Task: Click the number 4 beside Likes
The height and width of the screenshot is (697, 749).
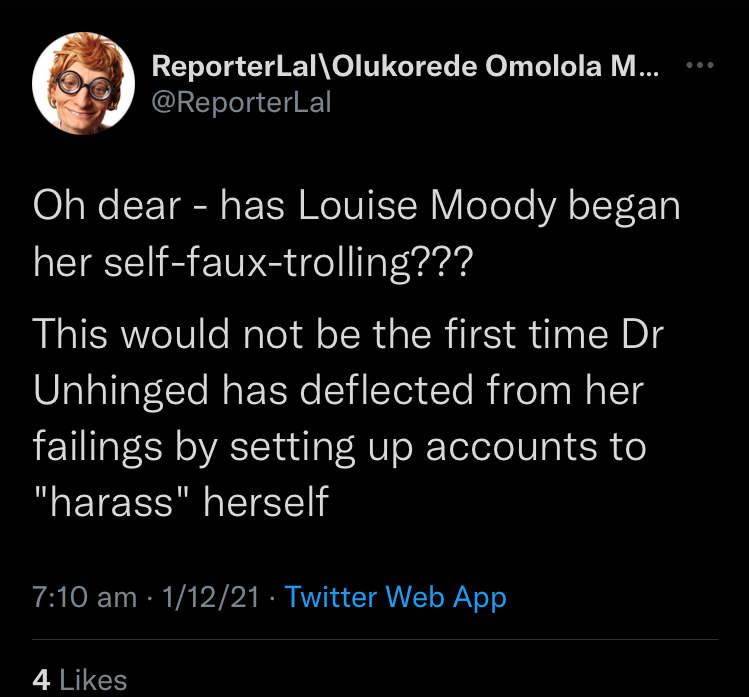Action: [x=41, y=680]
